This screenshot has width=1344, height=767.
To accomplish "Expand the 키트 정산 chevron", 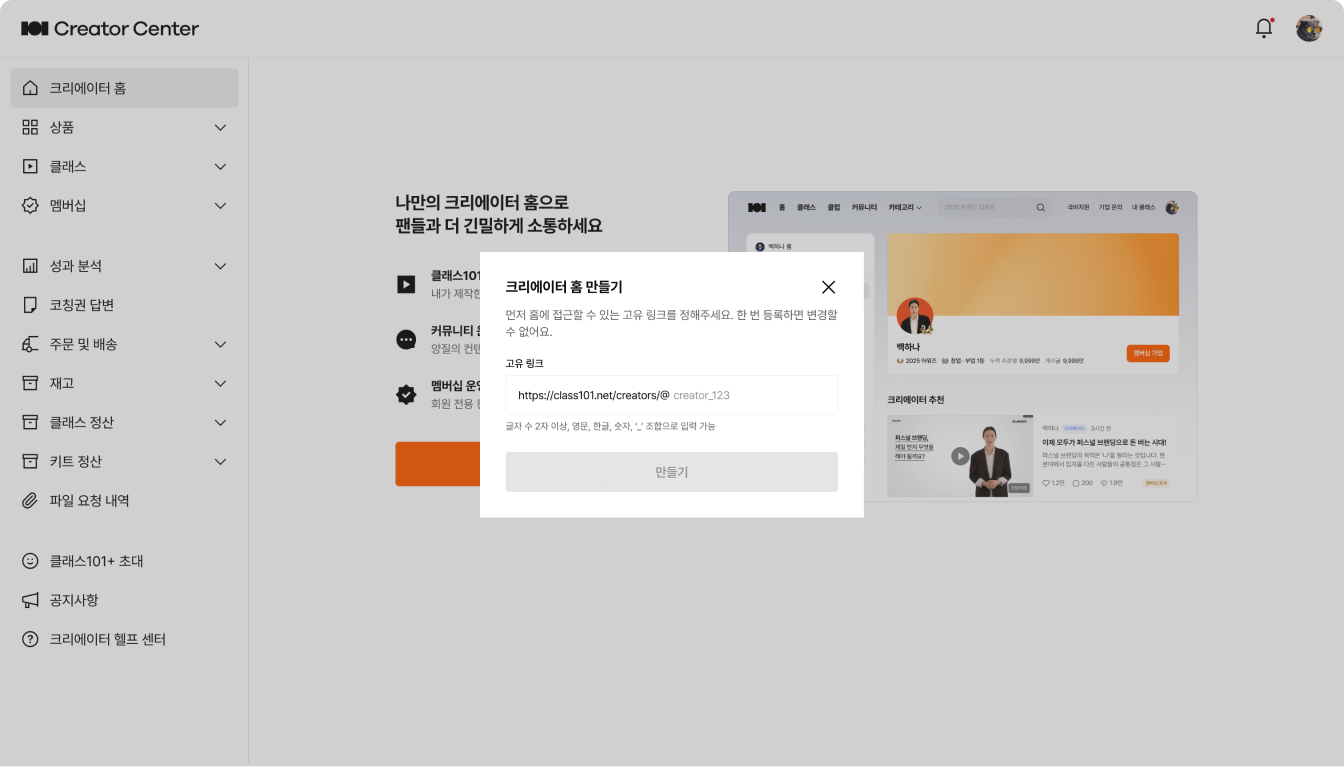I will (221, 461).
